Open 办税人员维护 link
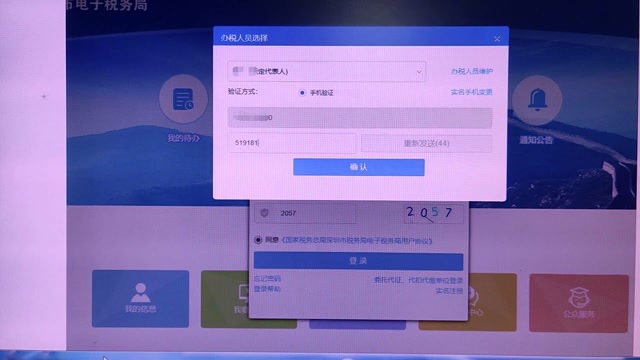Image resolution: width=640 pixels, height=360 pixels. pos(471,71)
